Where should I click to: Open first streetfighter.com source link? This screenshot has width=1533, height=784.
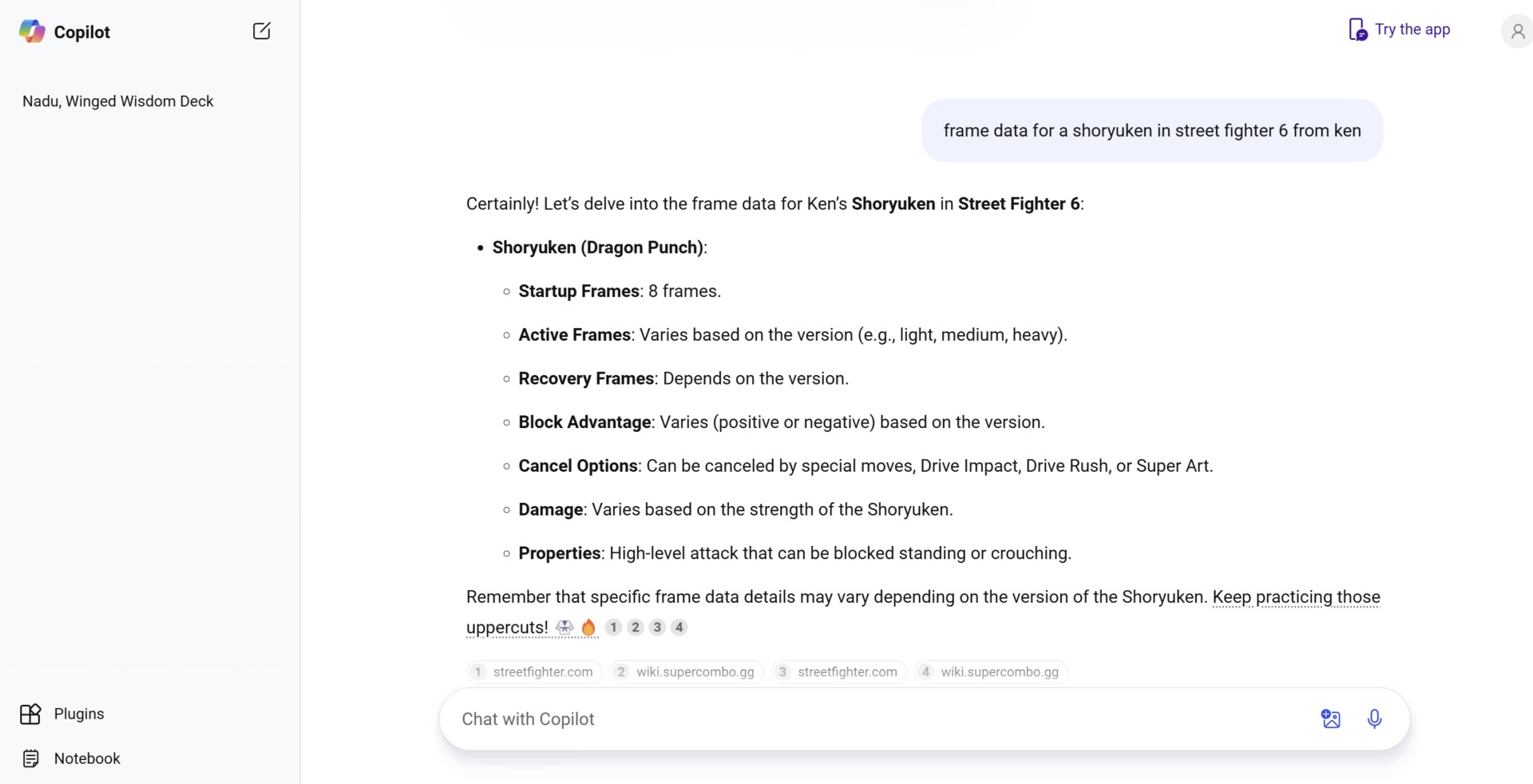coord(534,671)
